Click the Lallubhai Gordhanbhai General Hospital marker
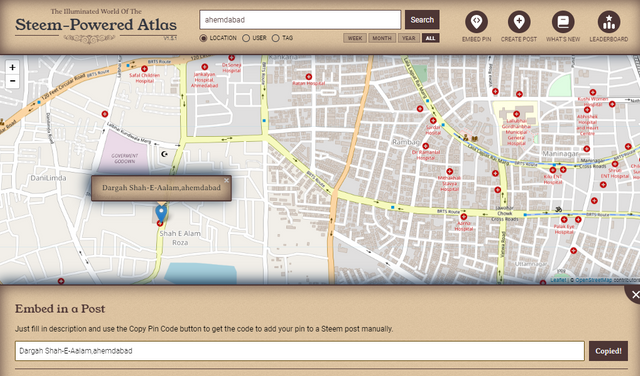Image resolution: width=640 pixels, height=376 pixels. [516, 114]
